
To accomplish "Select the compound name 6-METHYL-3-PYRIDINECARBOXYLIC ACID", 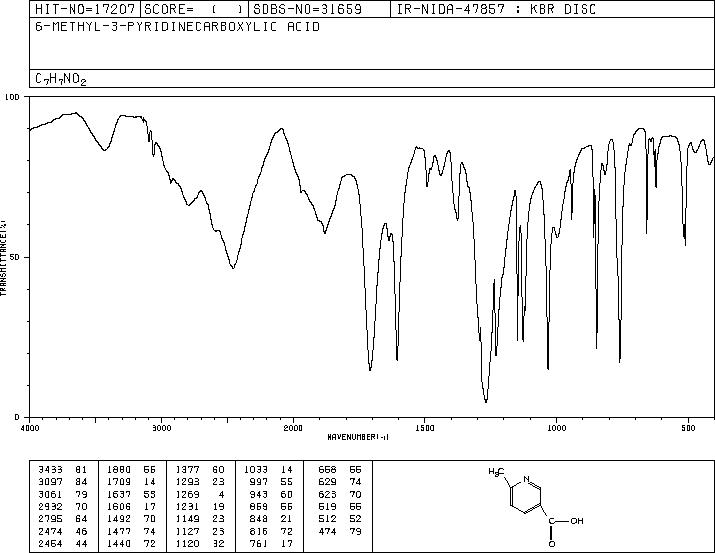I will (177, 27).
